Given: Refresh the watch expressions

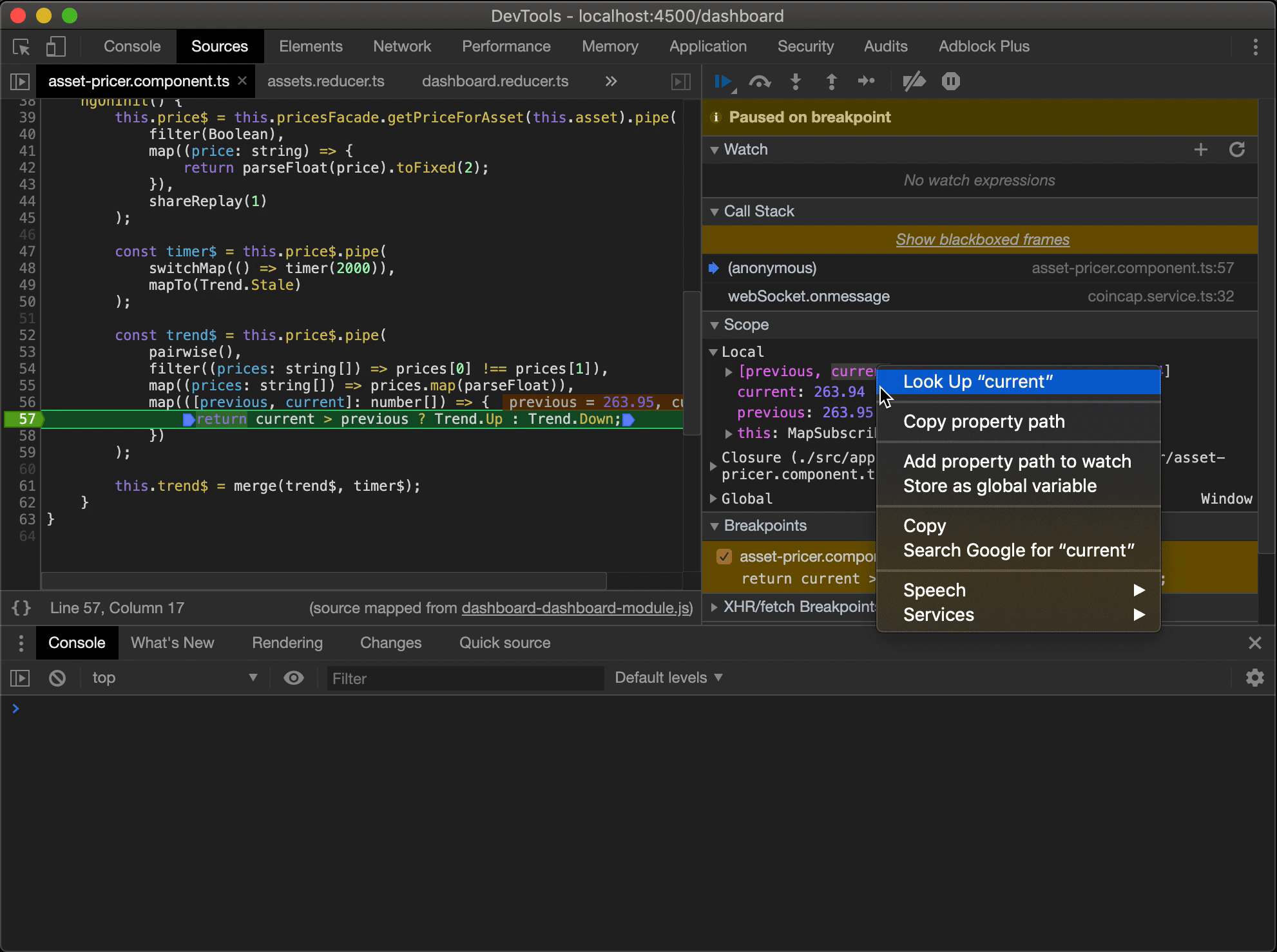Looking at the screenshot, I should pos(1236,150).
